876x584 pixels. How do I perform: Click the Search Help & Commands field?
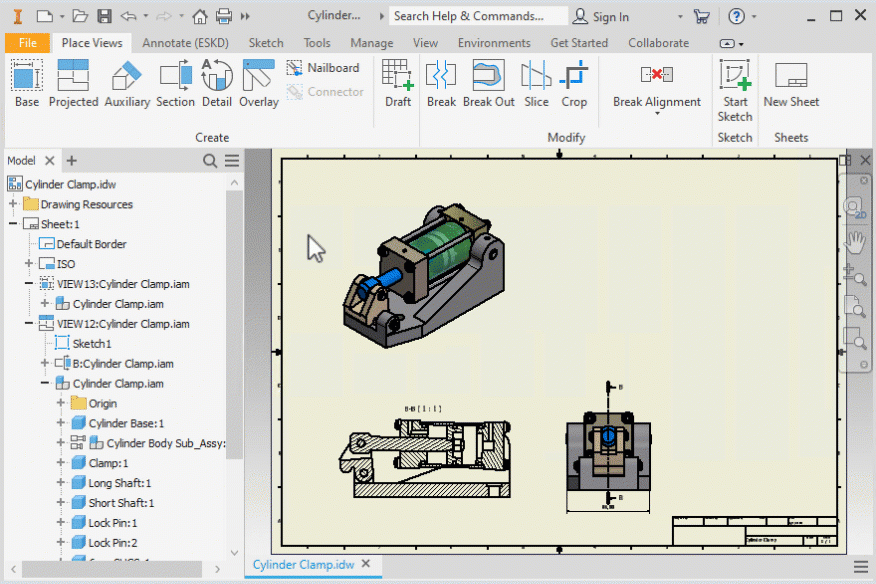470,16
